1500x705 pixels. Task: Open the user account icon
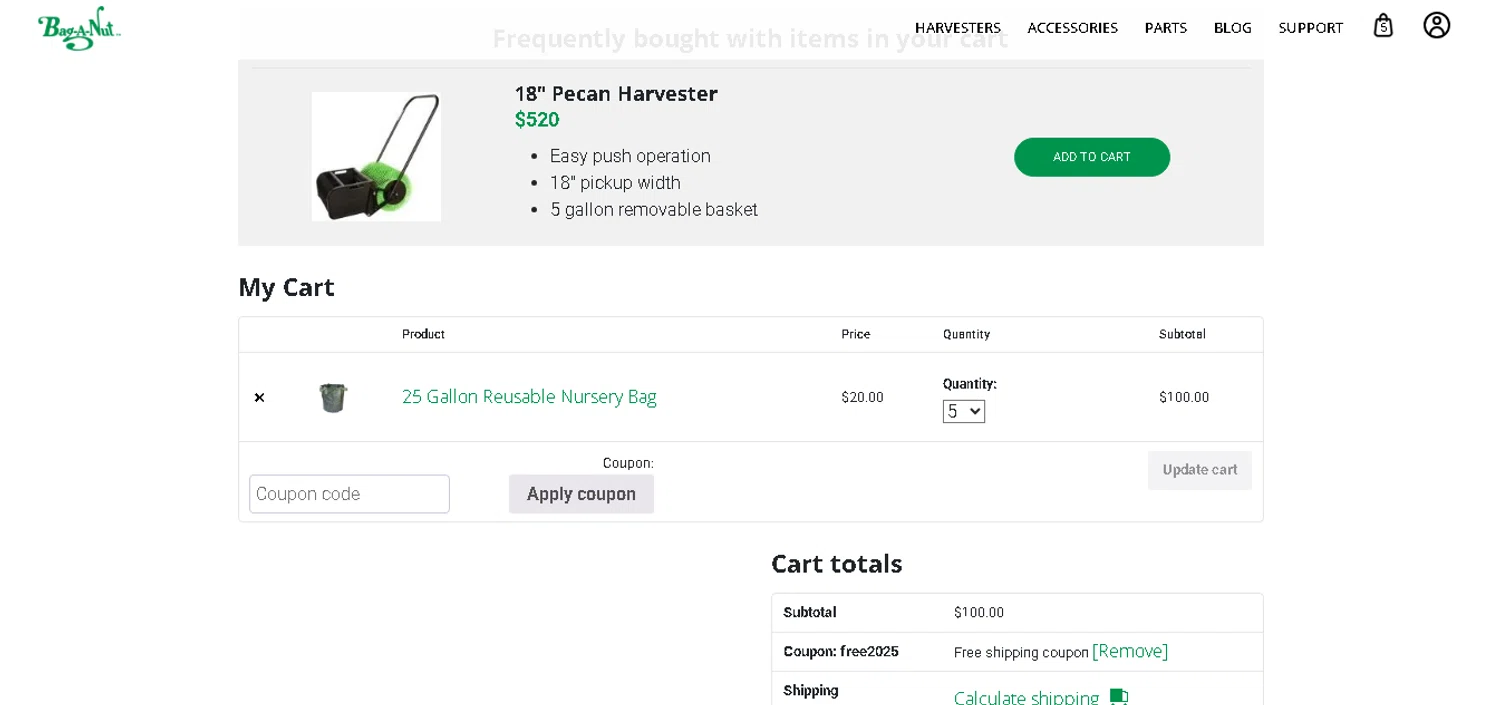pyautogui.click(x=1437, y=26)
